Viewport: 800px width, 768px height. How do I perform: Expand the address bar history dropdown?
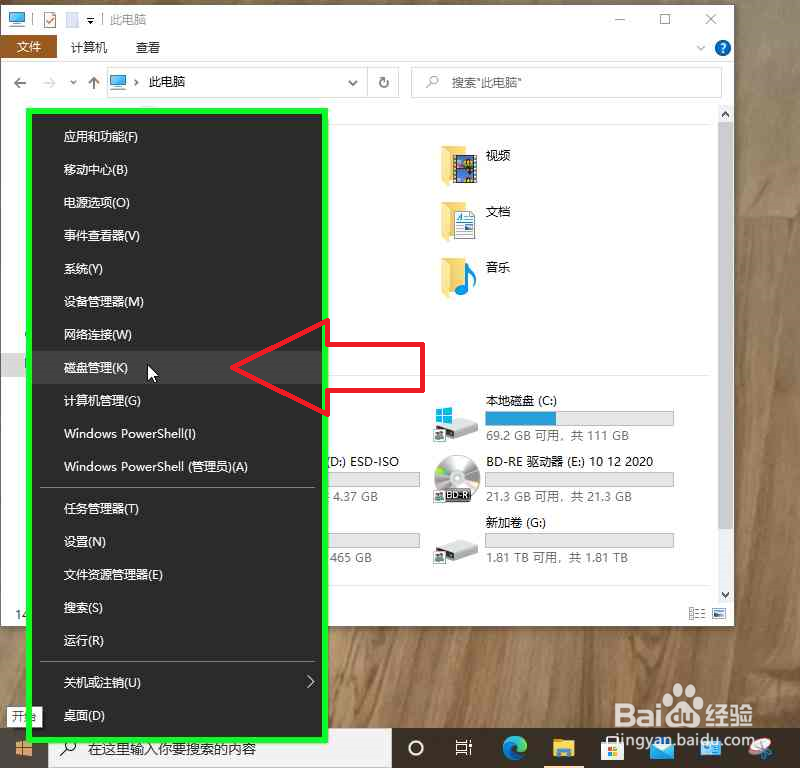(x=353, y=83)
